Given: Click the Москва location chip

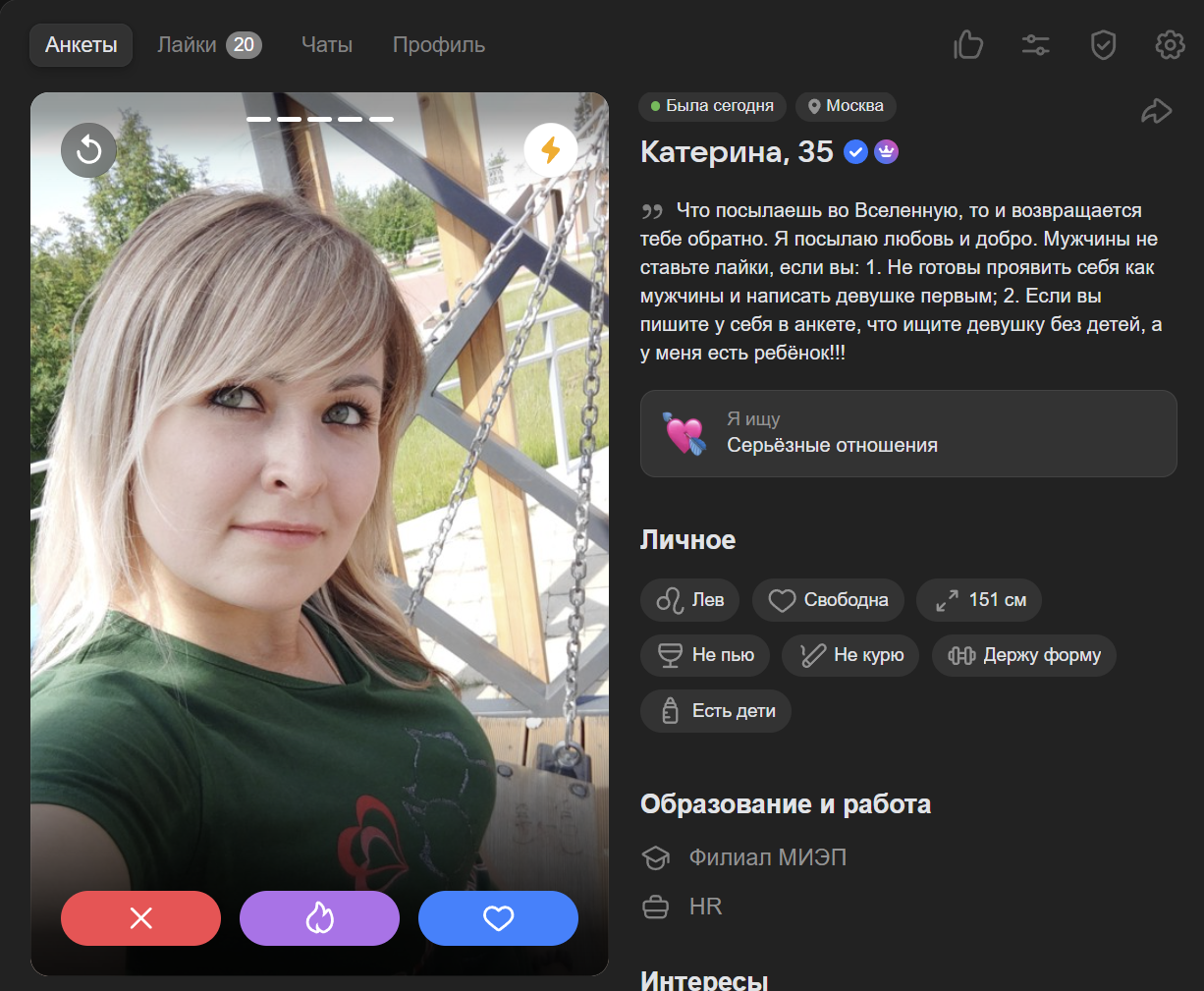Looking at the screenshot, I should click(846, 106).
